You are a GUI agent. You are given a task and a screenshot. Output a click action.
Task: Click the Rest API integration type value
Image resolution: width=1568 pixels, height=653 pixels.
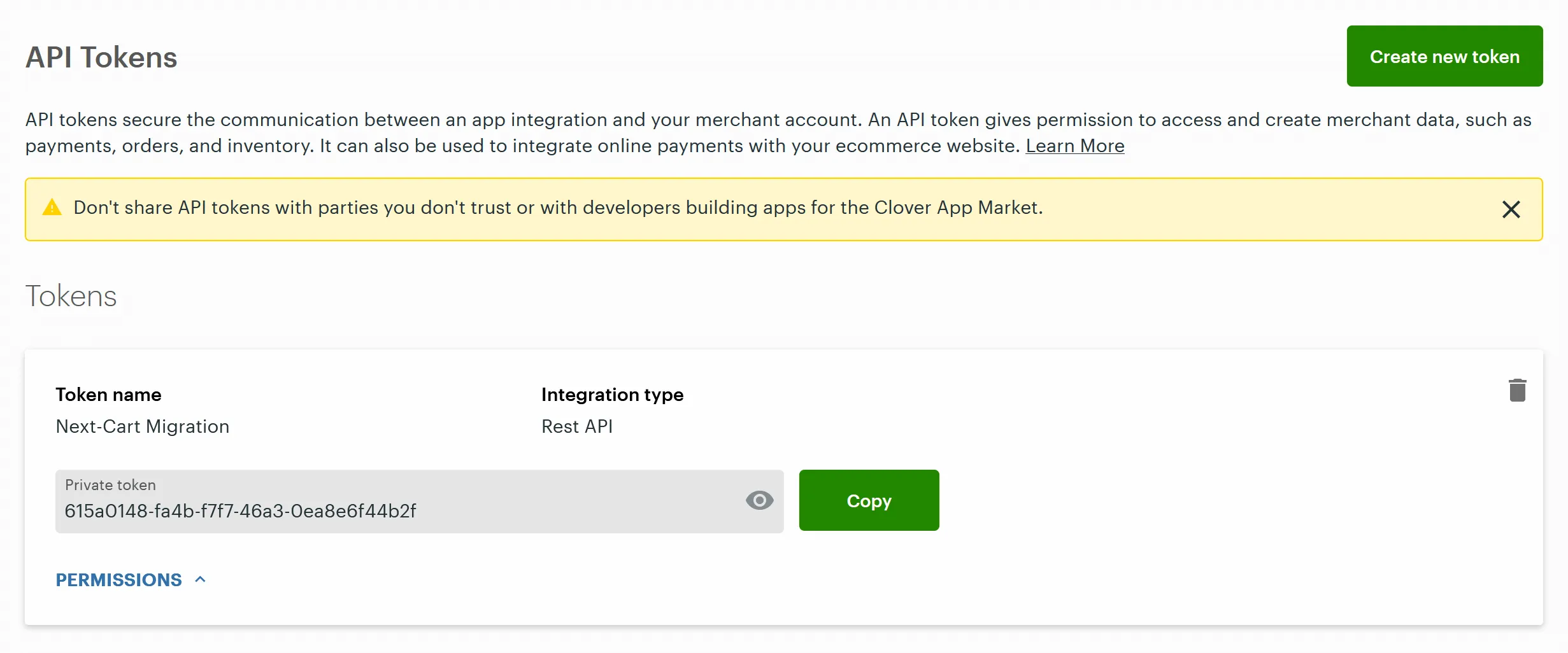(577, 426)
